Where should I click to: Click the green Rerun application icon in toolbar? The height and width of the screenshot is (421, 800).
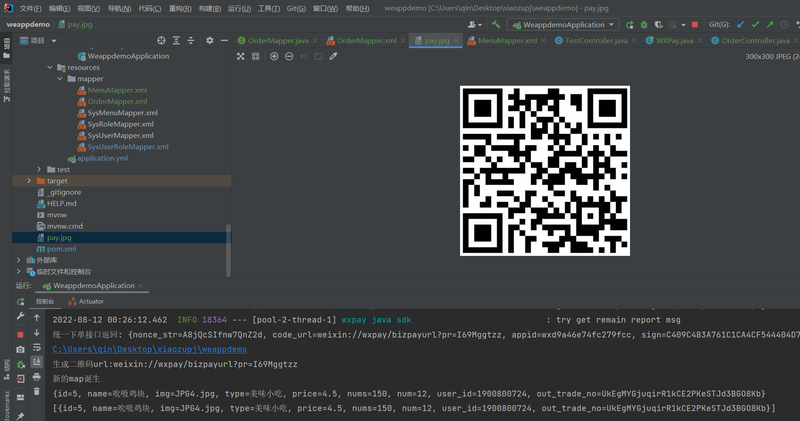click(x=630, y=24)
